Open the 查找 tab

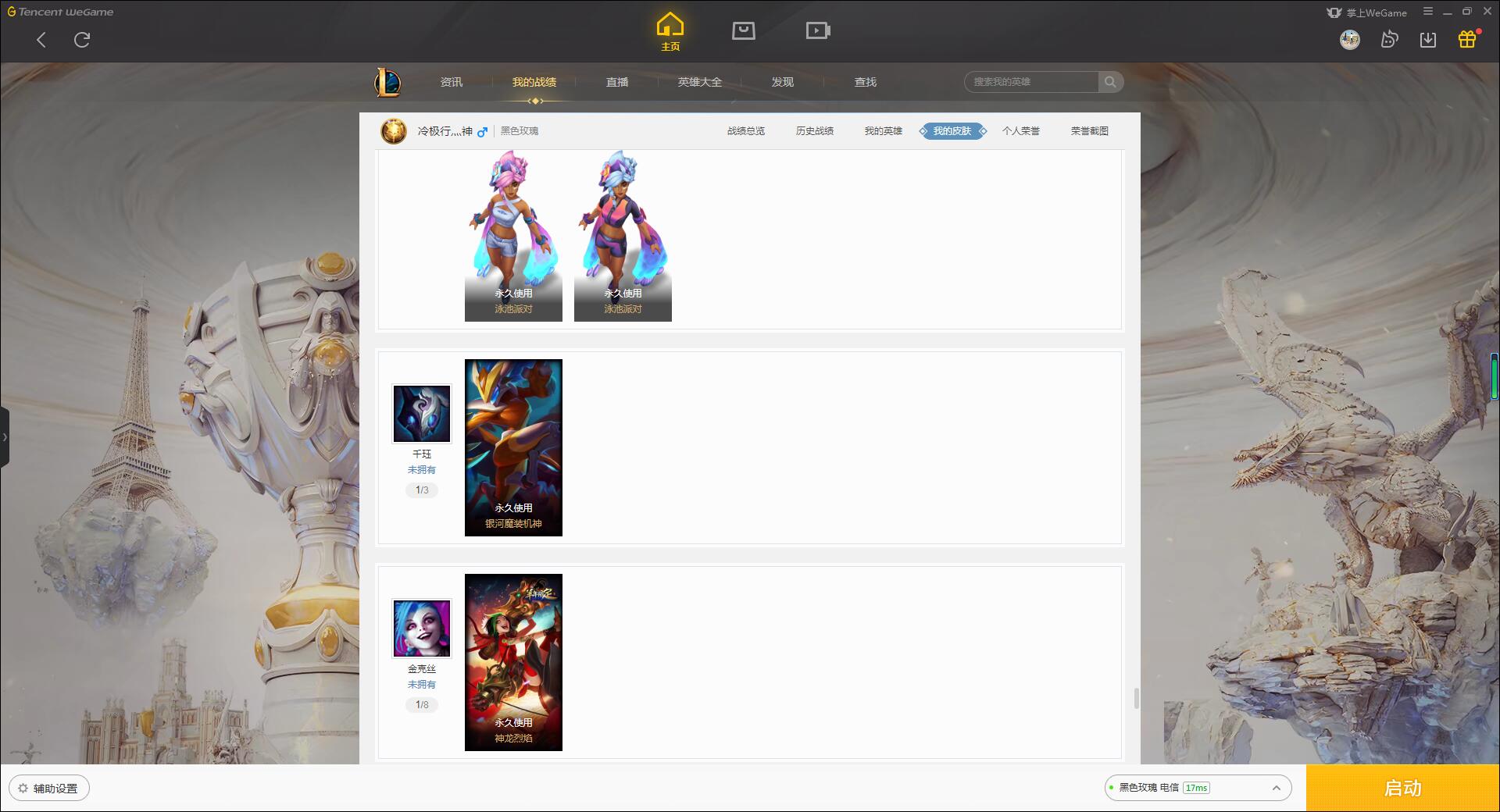(866, 82)
